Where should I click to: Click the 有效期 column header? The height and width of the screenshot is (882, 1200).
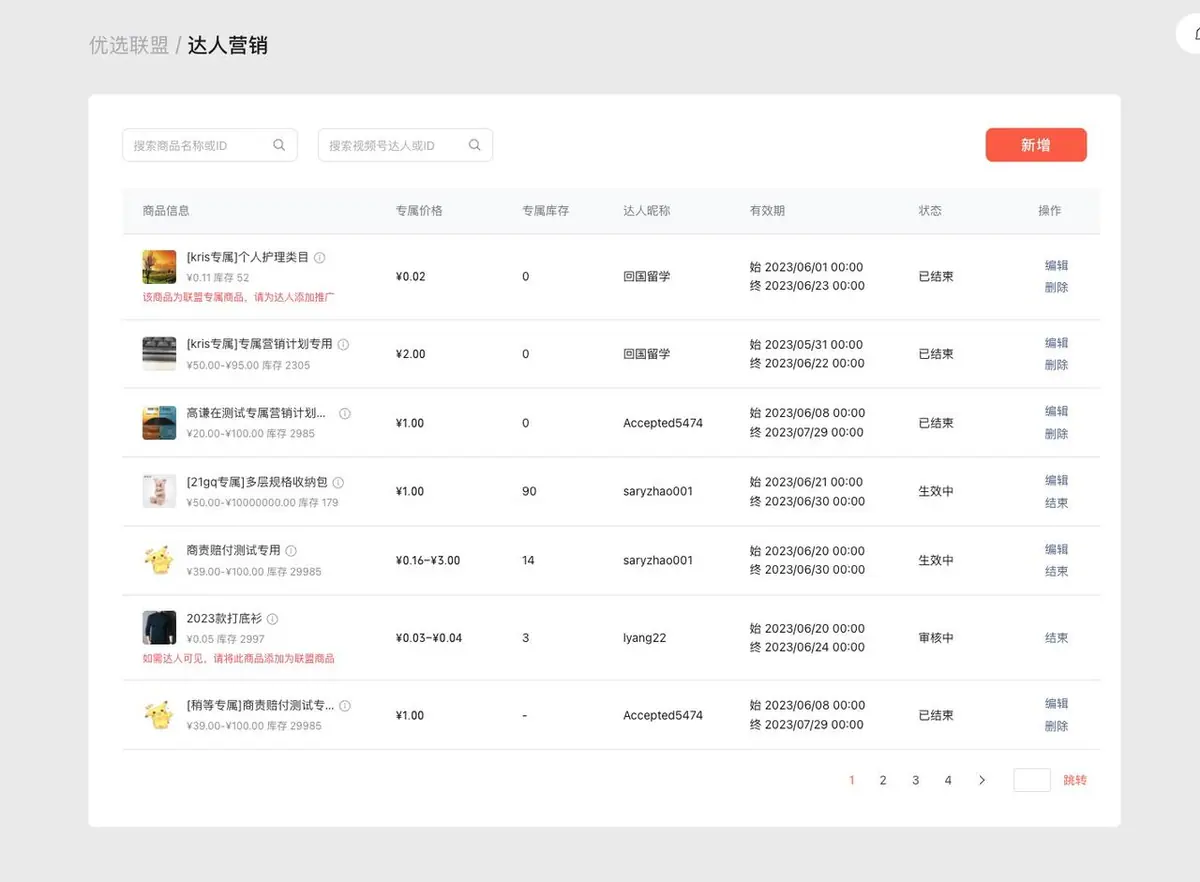tap(767, 211)
